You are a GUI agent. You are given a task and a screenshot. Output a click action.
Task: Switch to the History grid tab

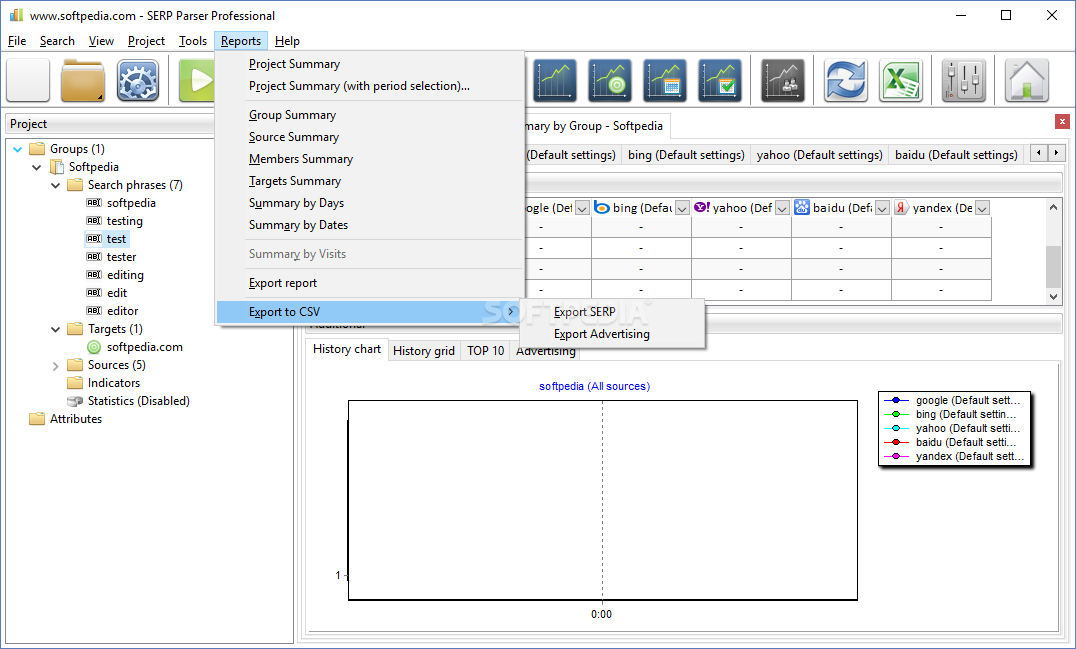click(423, 351)
